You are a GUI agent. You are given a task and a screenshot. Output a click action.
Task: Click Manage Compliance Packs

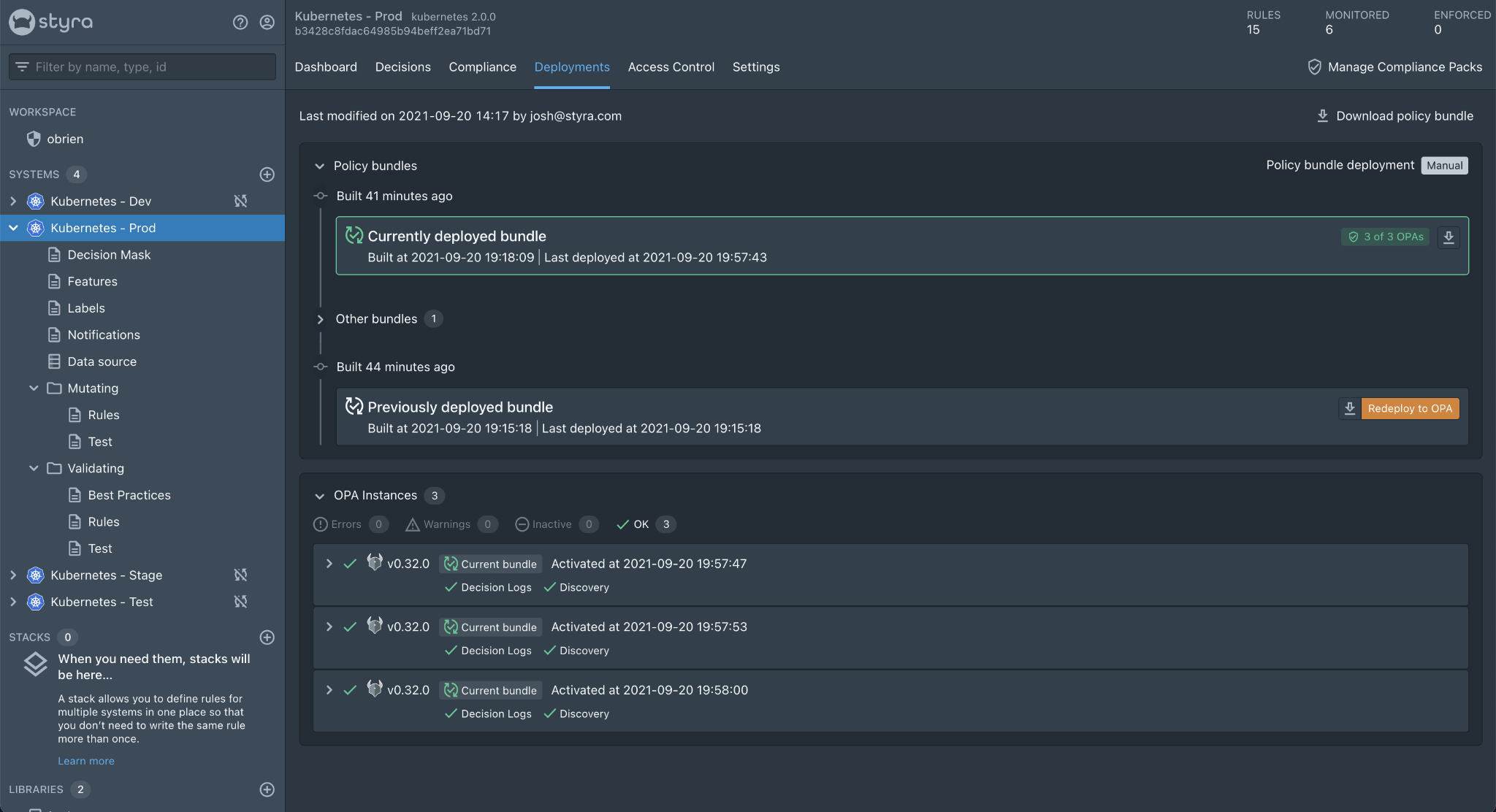pyautogui.click(x=1394, y=67)
